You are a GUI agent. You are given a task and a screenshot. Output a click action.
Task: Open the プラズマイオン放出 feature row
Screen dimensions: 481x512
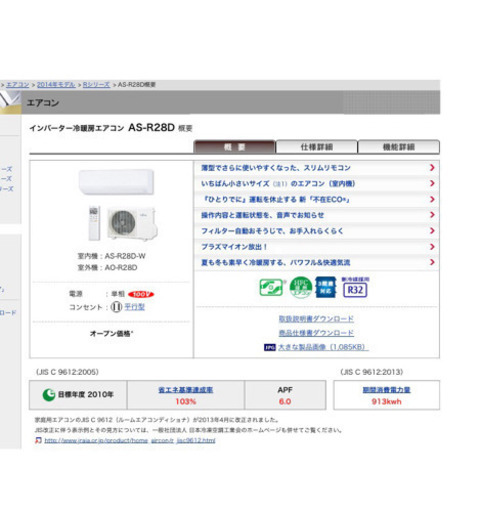click(x=317, y=247)
